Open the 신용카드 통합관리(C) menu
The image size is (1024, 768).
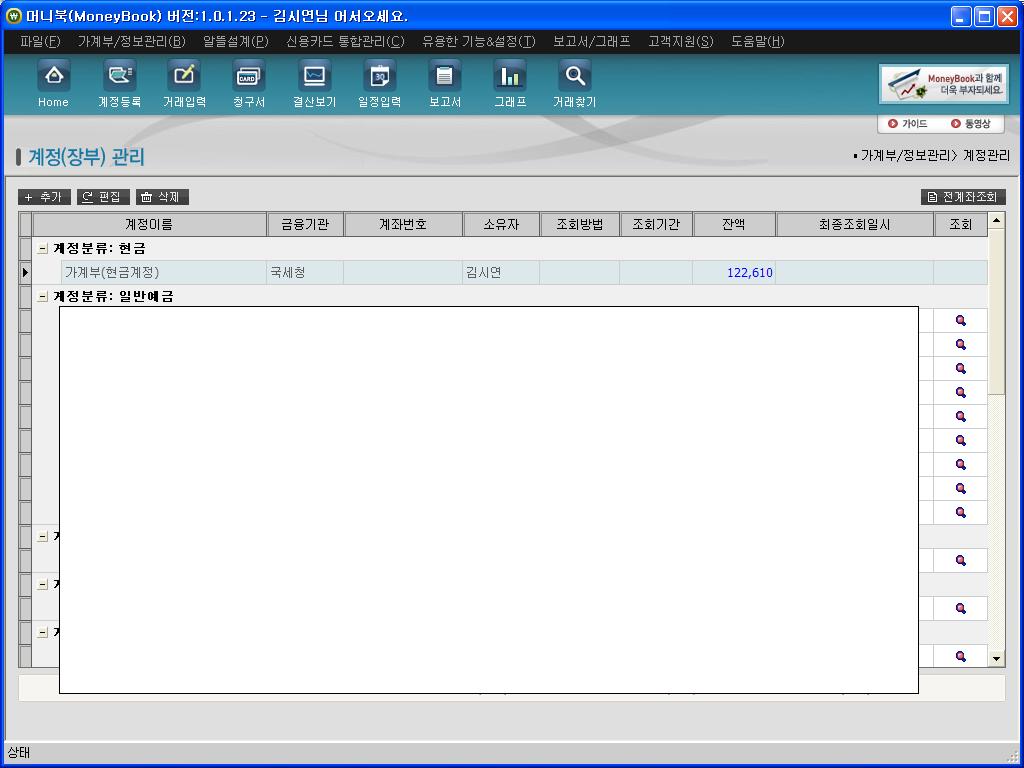coord(345,41)
